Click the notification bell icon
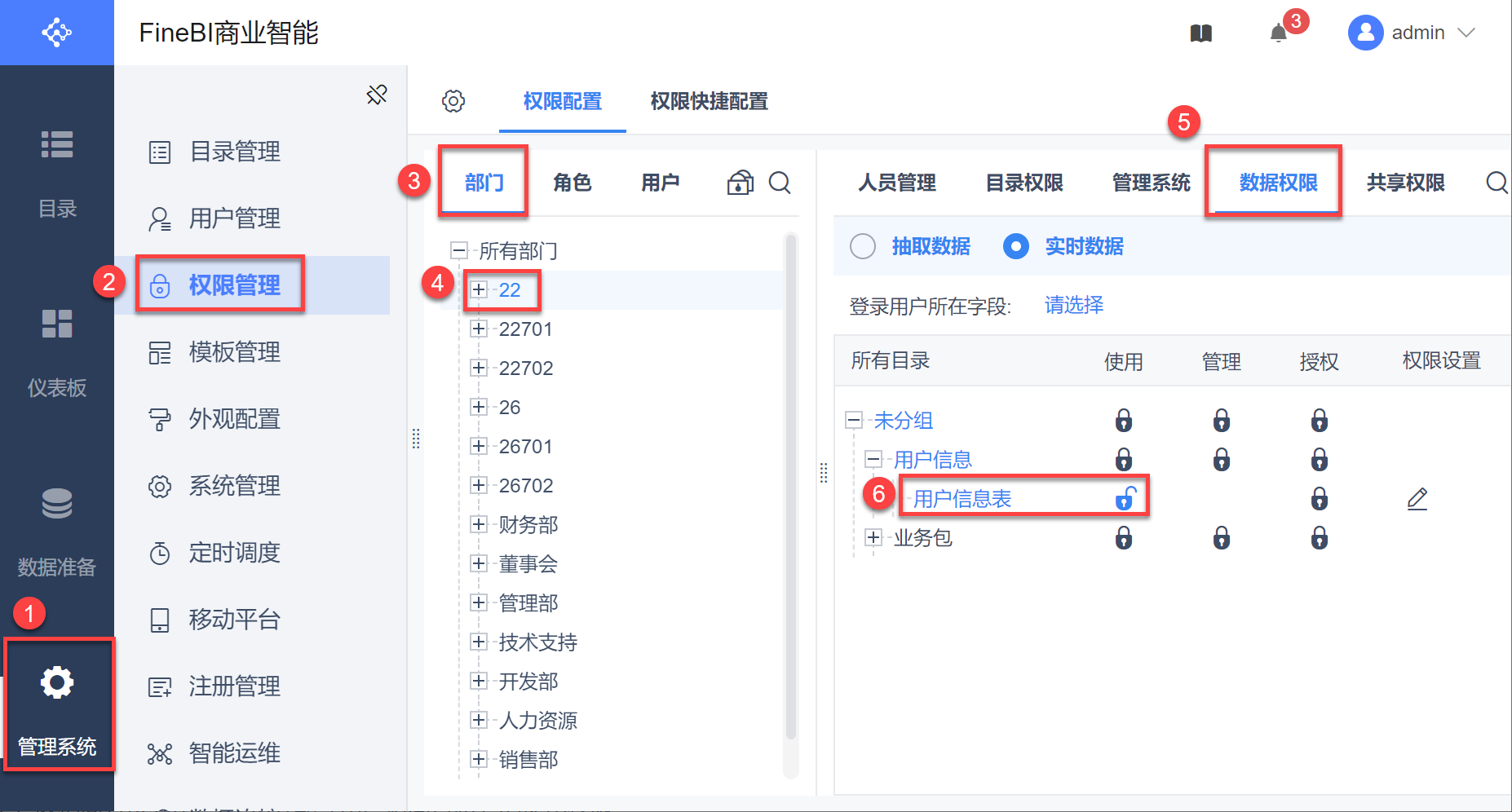The image size is (1512, 812). point(1279,33)
